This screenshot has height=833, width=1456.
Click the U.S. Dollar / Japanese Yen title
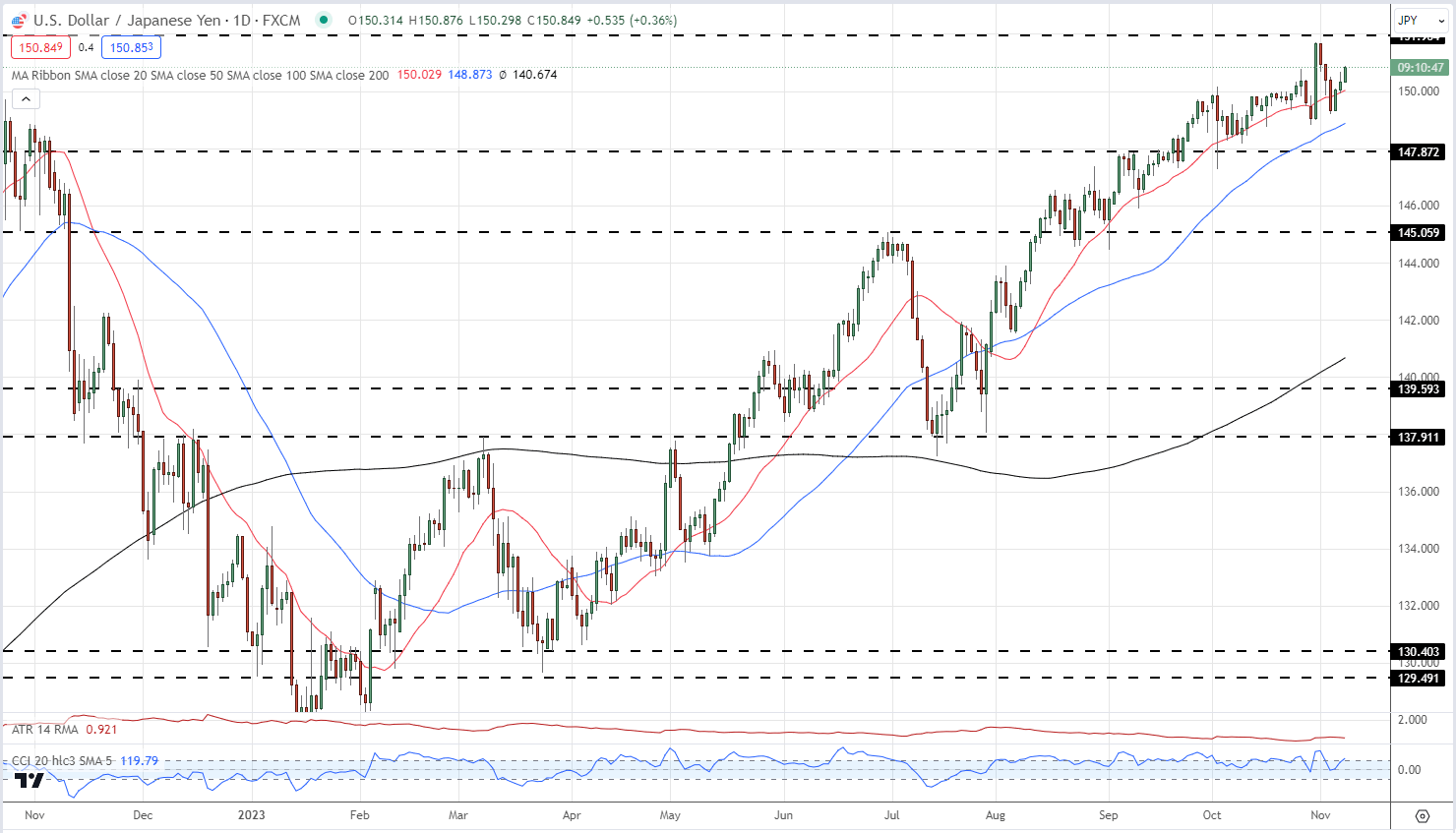(x=128, y=20)
